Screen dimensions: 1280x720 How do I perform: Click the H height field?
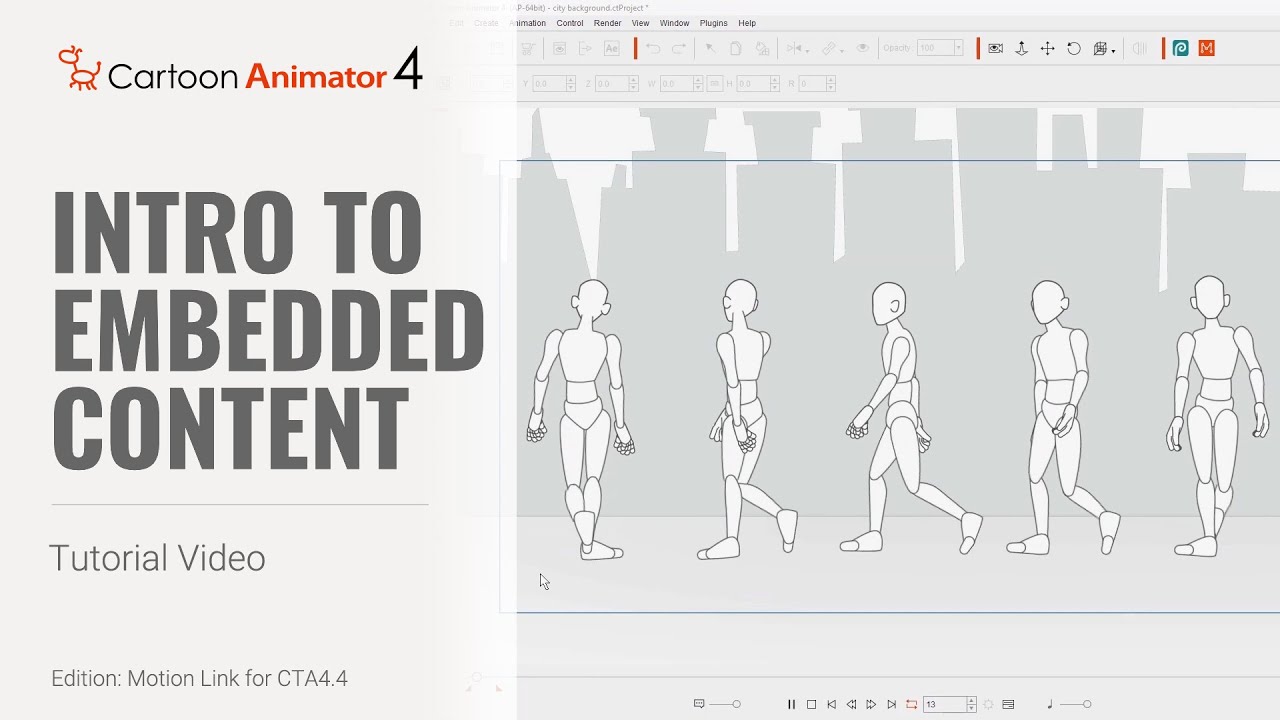(x=752, y=84)
